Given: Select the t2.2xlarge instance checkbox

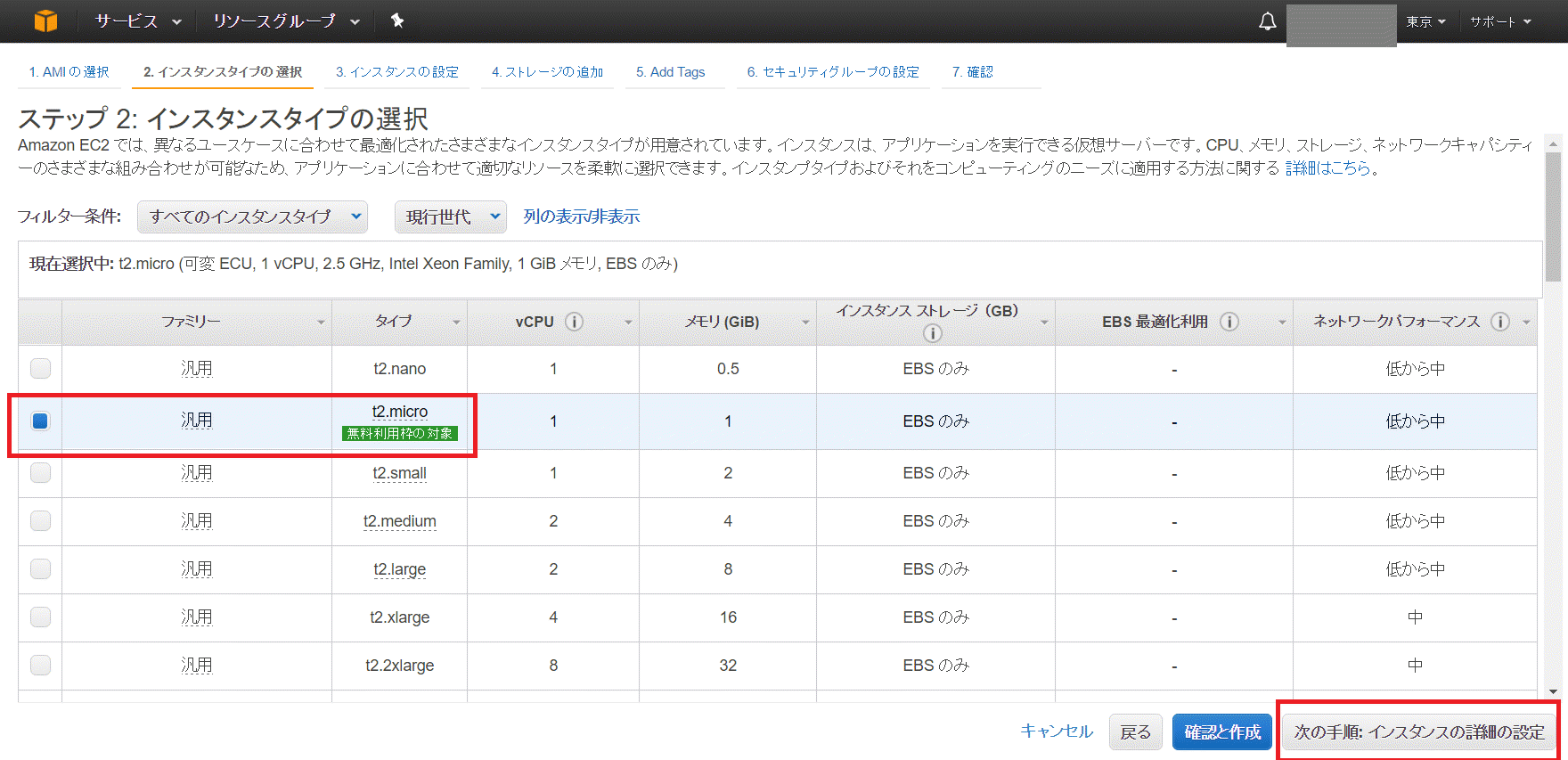Looking at the screenshot, I should pos(40,665).
